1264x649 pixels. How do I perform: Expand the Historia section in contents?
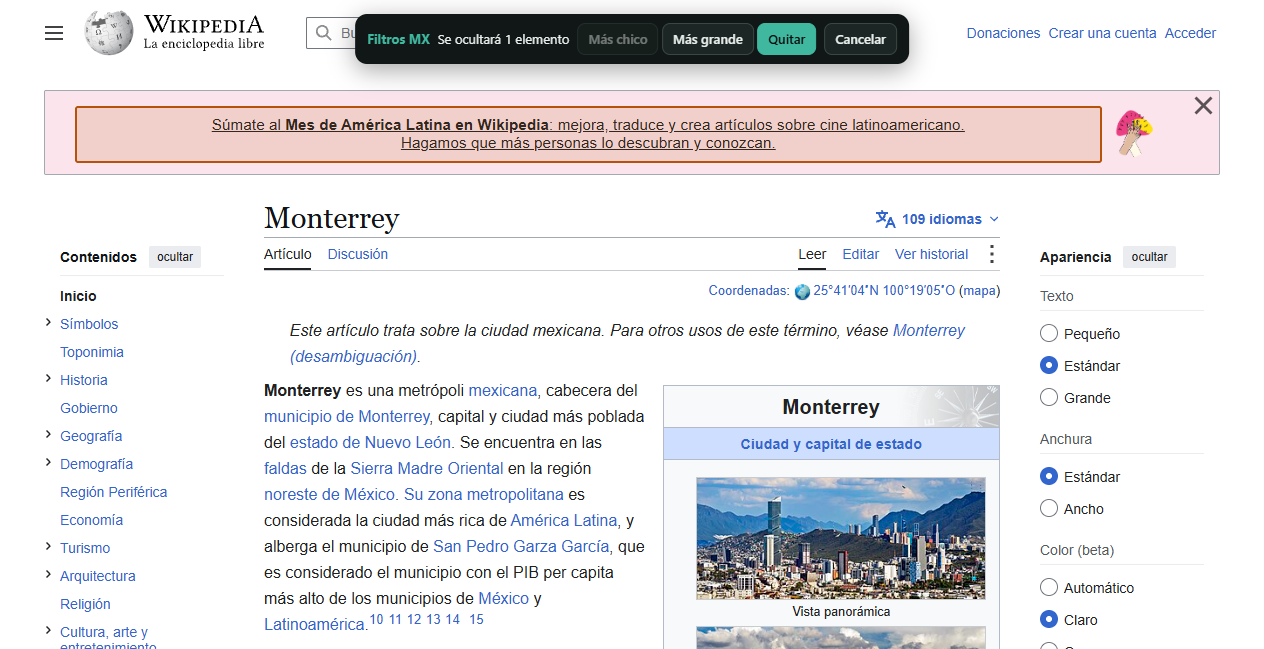click(48, 378)
